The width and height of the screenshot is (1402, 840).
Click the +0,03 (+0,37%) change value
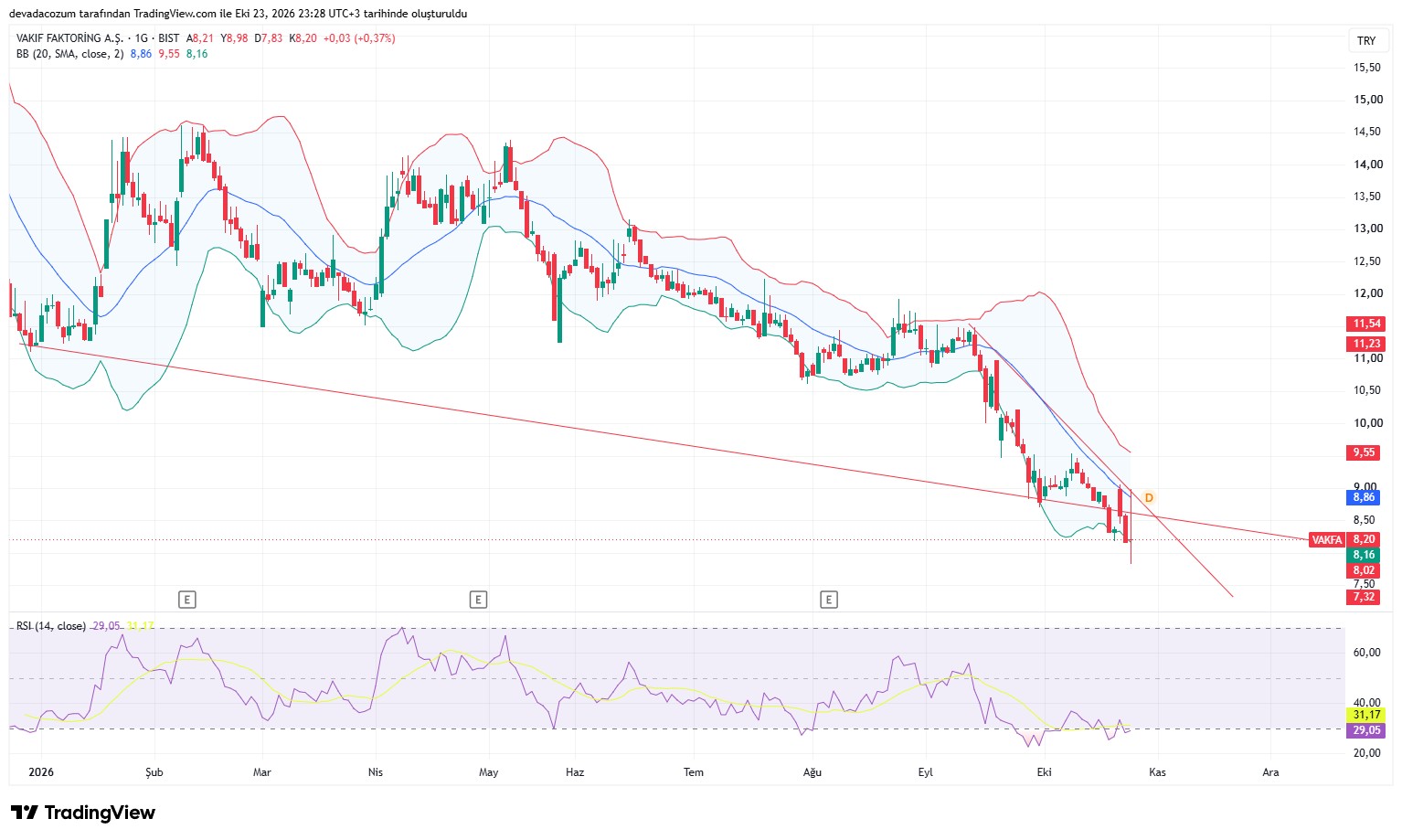click(x=359, y=38)
